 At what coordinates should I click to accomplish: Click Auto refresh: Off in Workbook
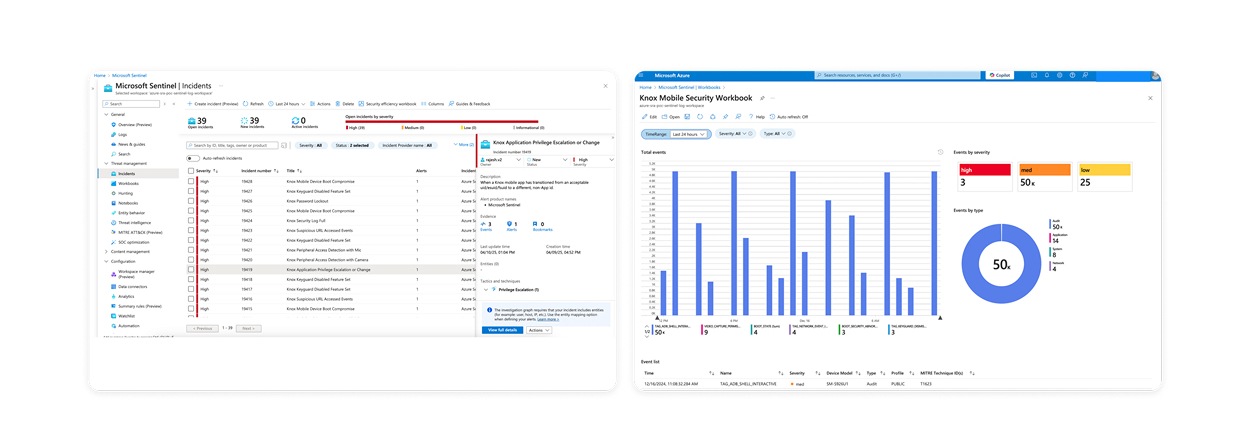tap(789, 117)
